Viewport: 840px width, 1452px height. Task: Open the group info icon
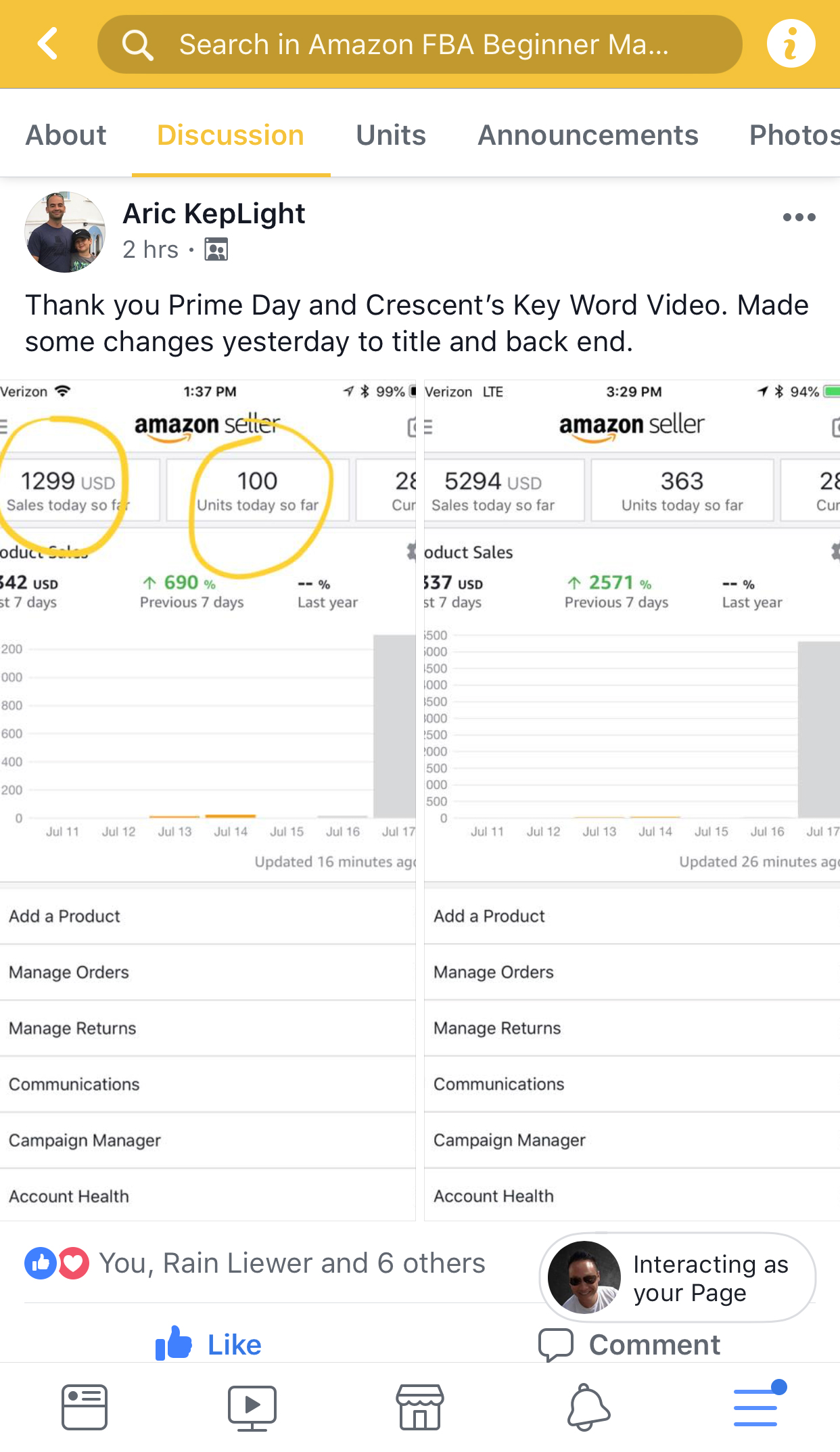click(x=791, y=44)
